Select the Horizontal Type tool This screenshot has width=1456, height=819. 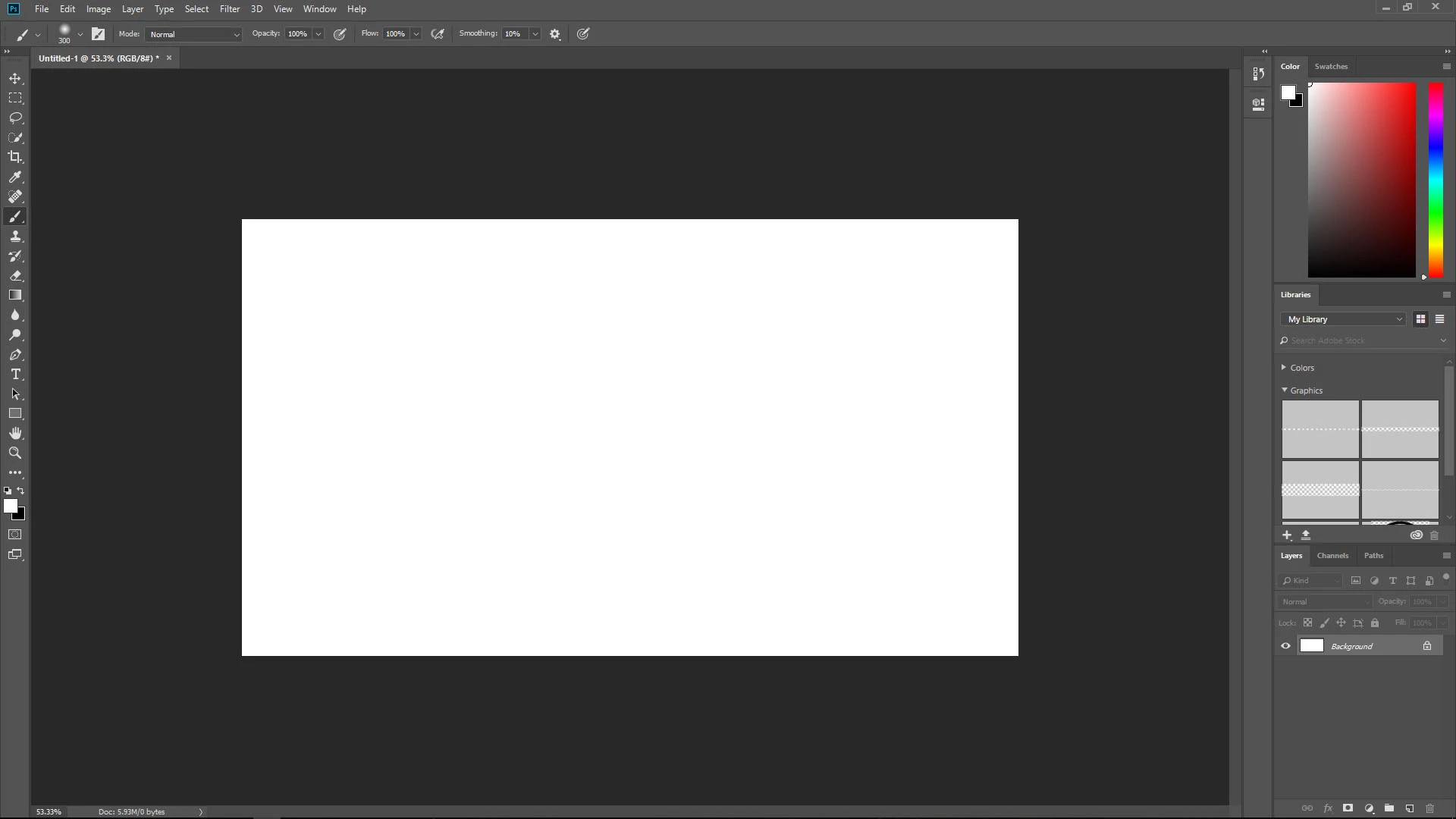pos(15,375)
